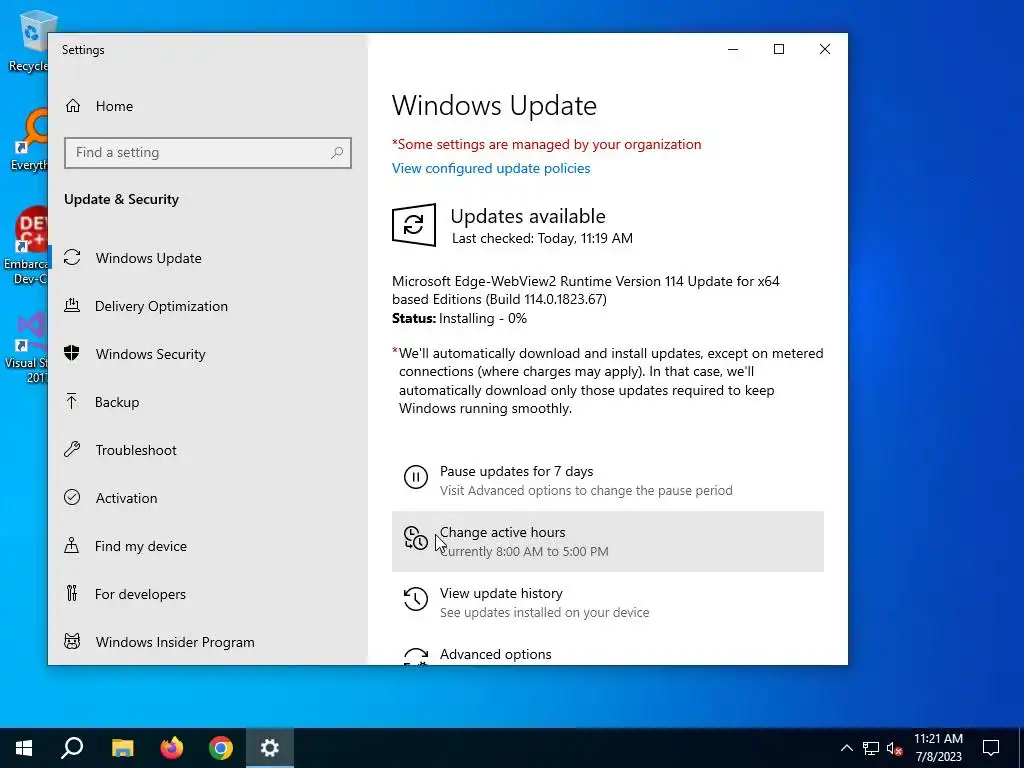The height and width of the screenshot is (768, 1024).
Task: Click the Settings gear in the taskbar
Action: tap(270, 748)
